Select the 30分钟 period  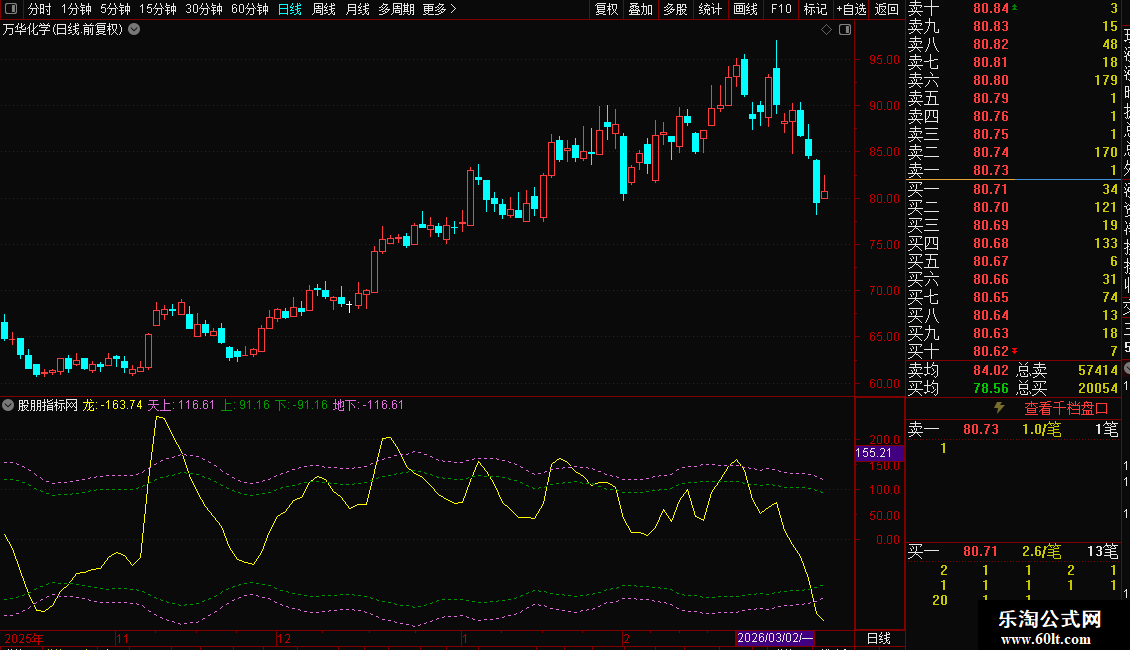[204, 9]
